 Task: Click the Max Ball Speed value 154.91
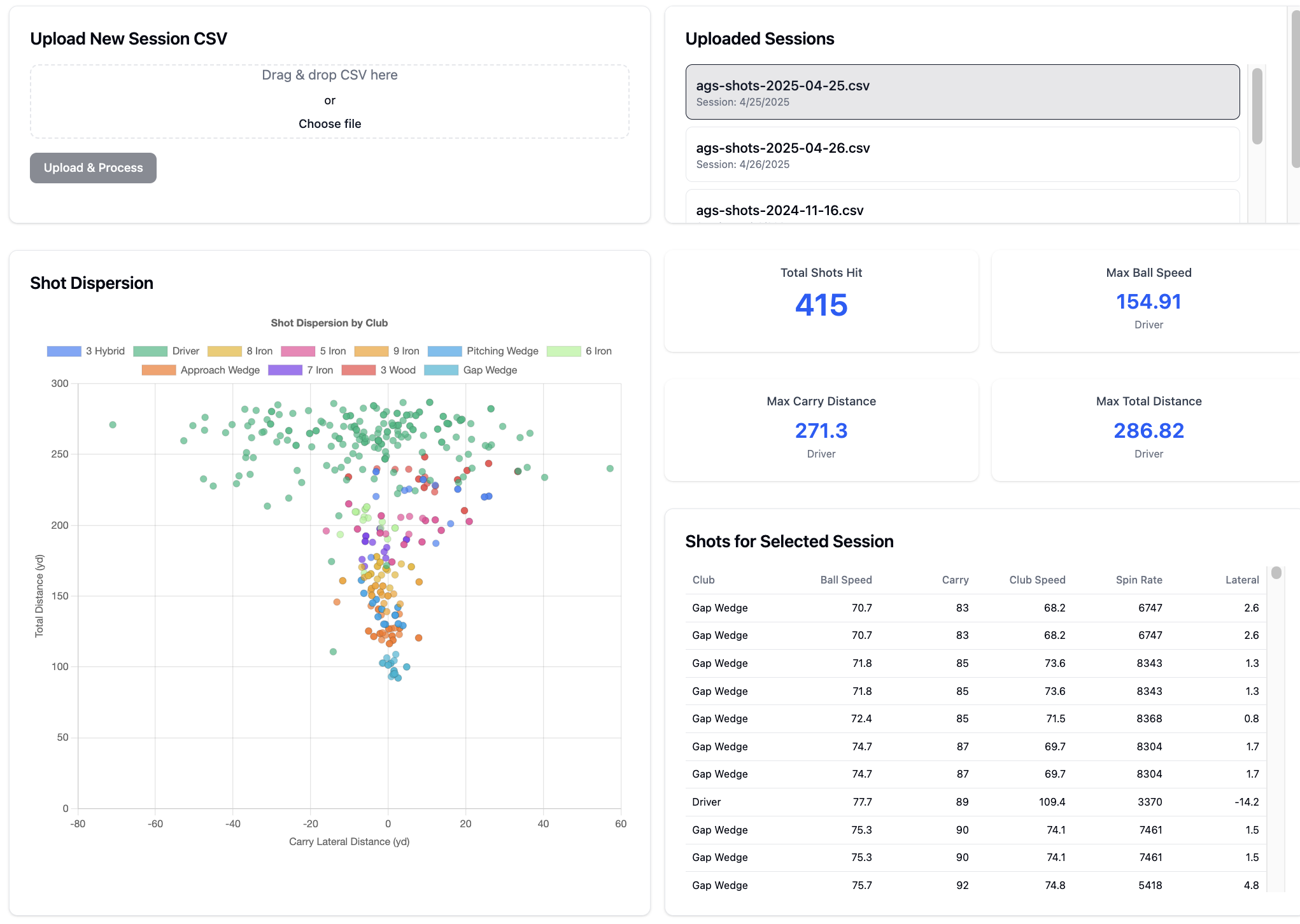(1148, 302)
